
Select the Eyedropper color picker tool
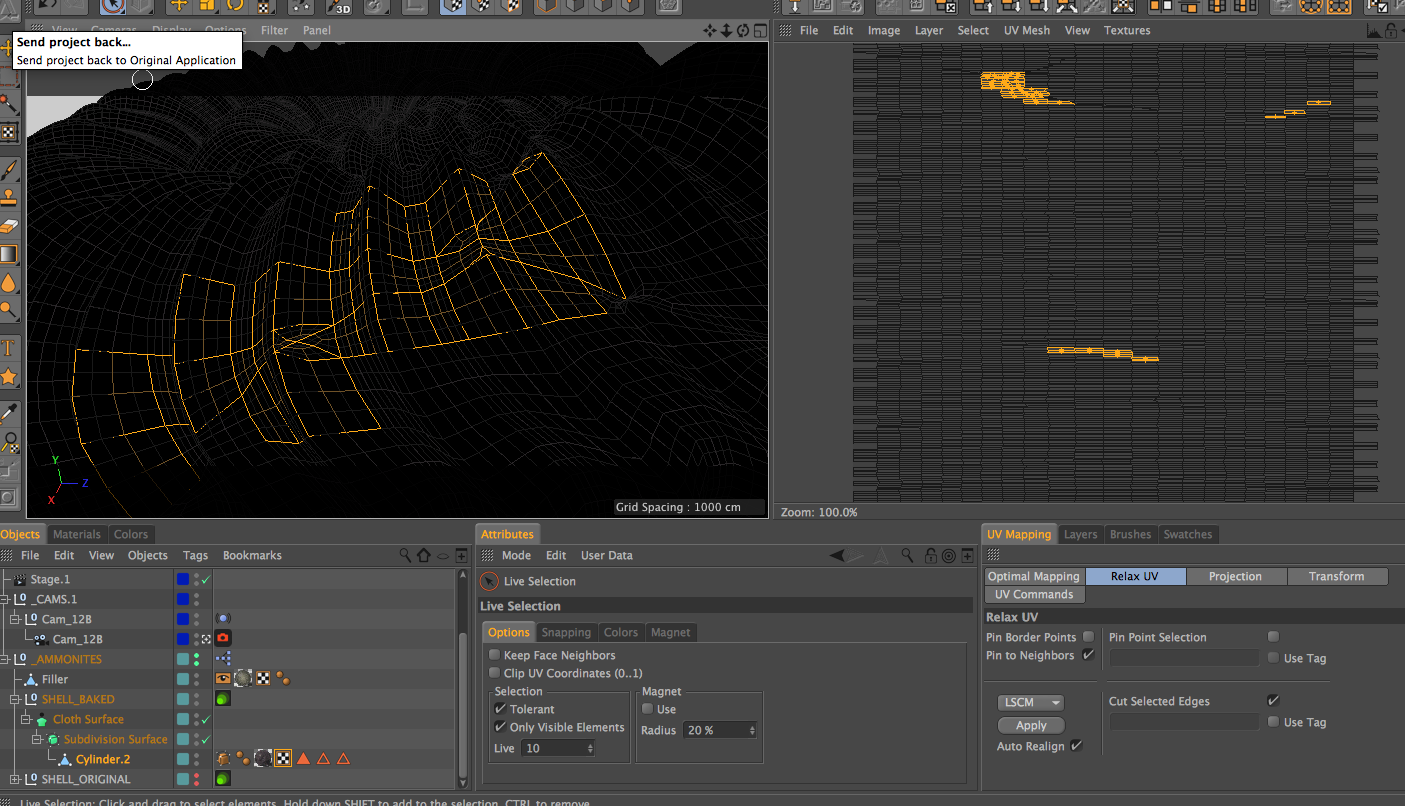click(x=8, y=412)
